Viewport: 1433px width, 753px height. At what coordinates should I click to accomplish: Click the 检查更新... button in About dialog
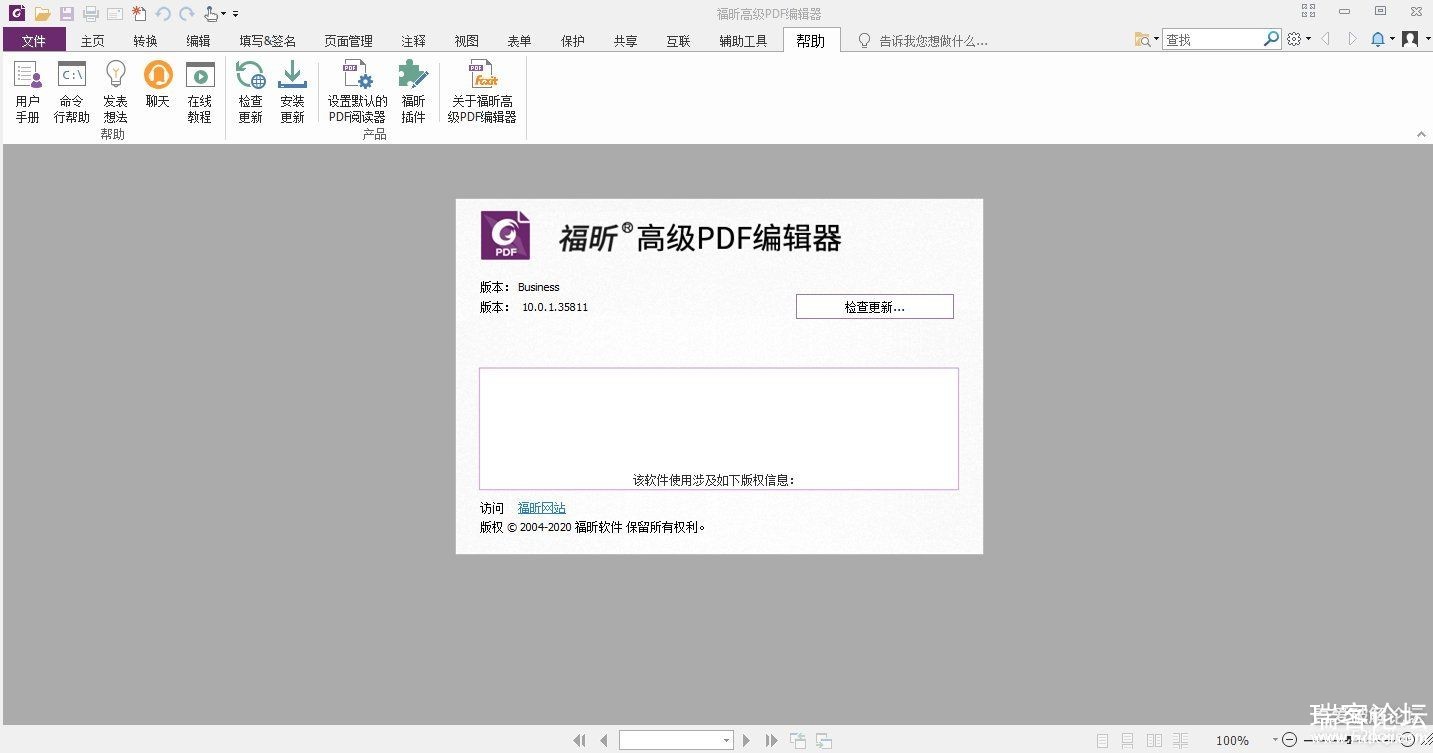coord(875,307)
